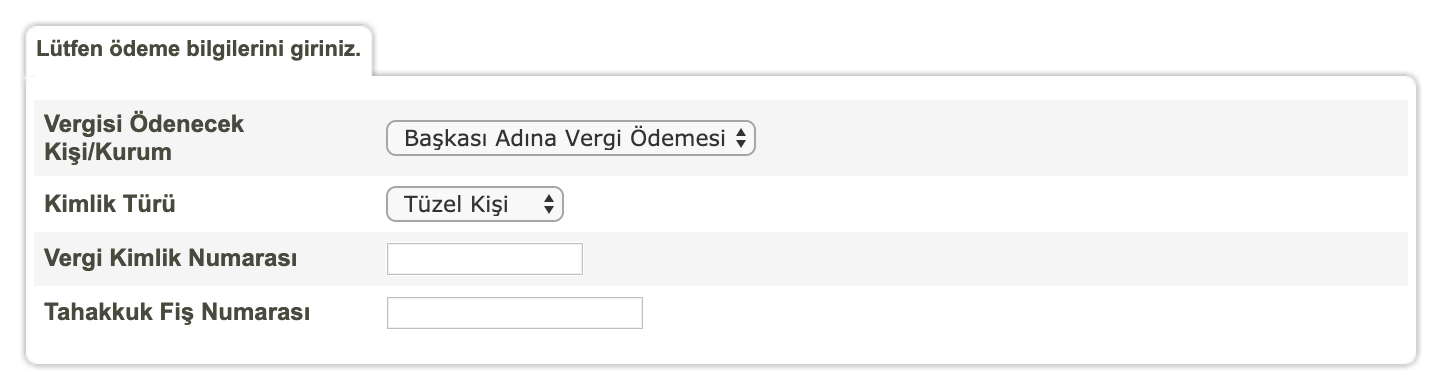Click the word Vergi in Vergi Kimlik label

(70, 259)
